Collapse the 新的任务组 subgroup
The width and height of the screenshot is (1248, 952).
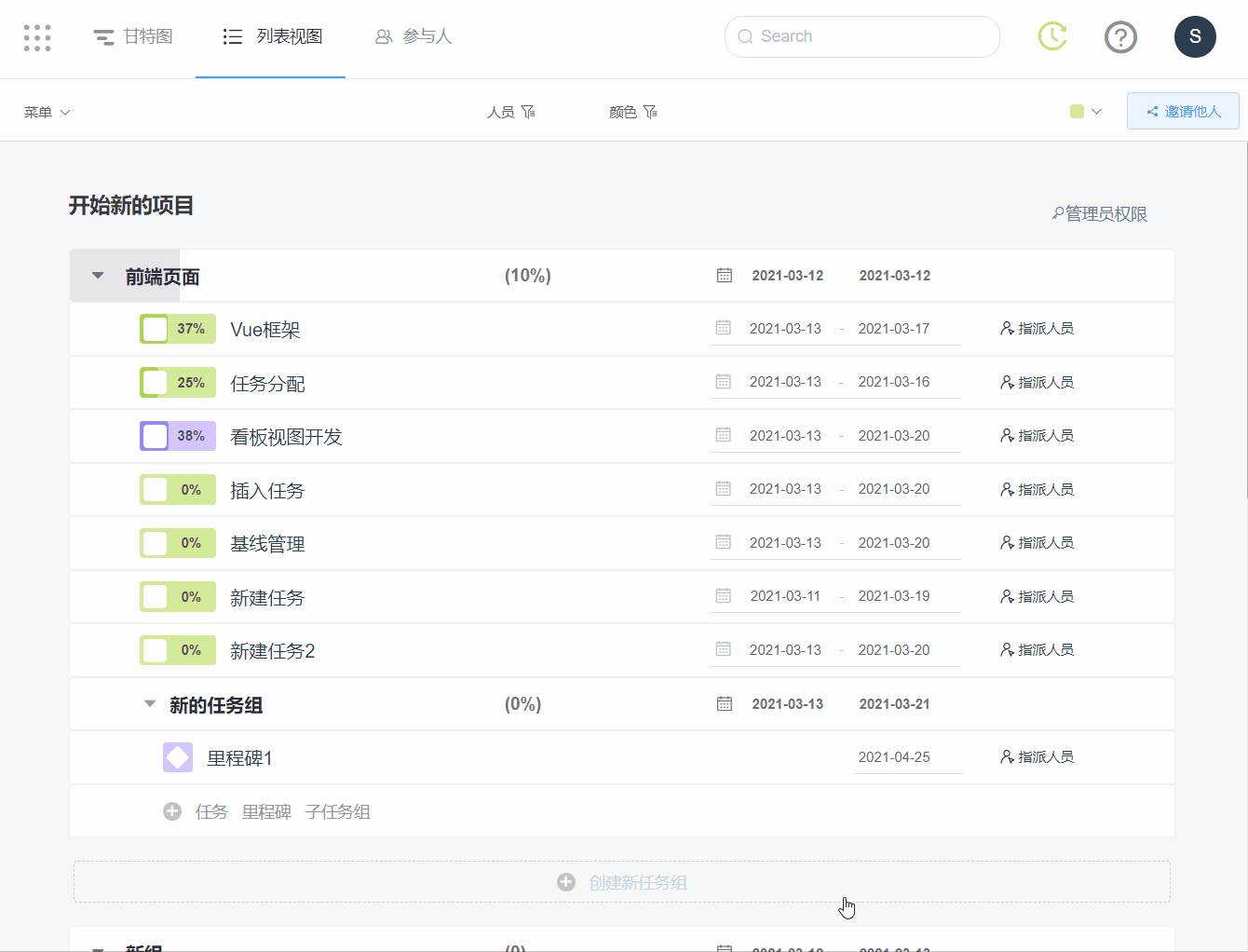tap(150, 704)
